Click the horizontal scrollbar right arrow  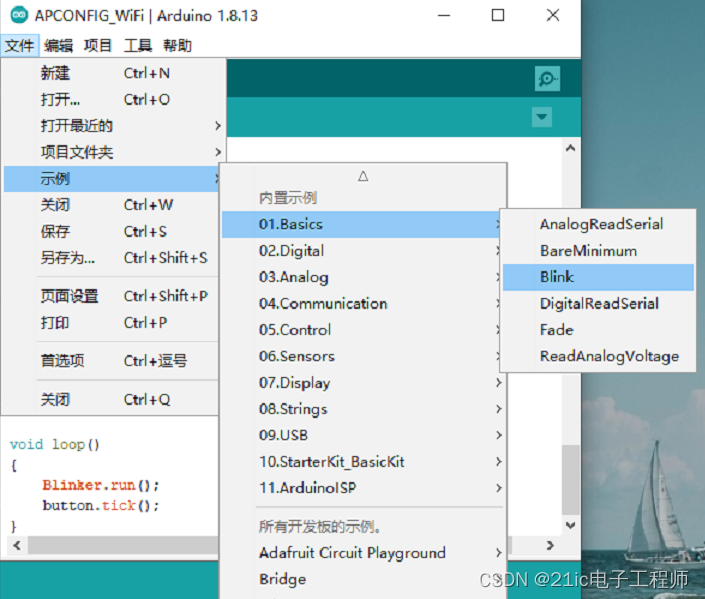(550, 545)
